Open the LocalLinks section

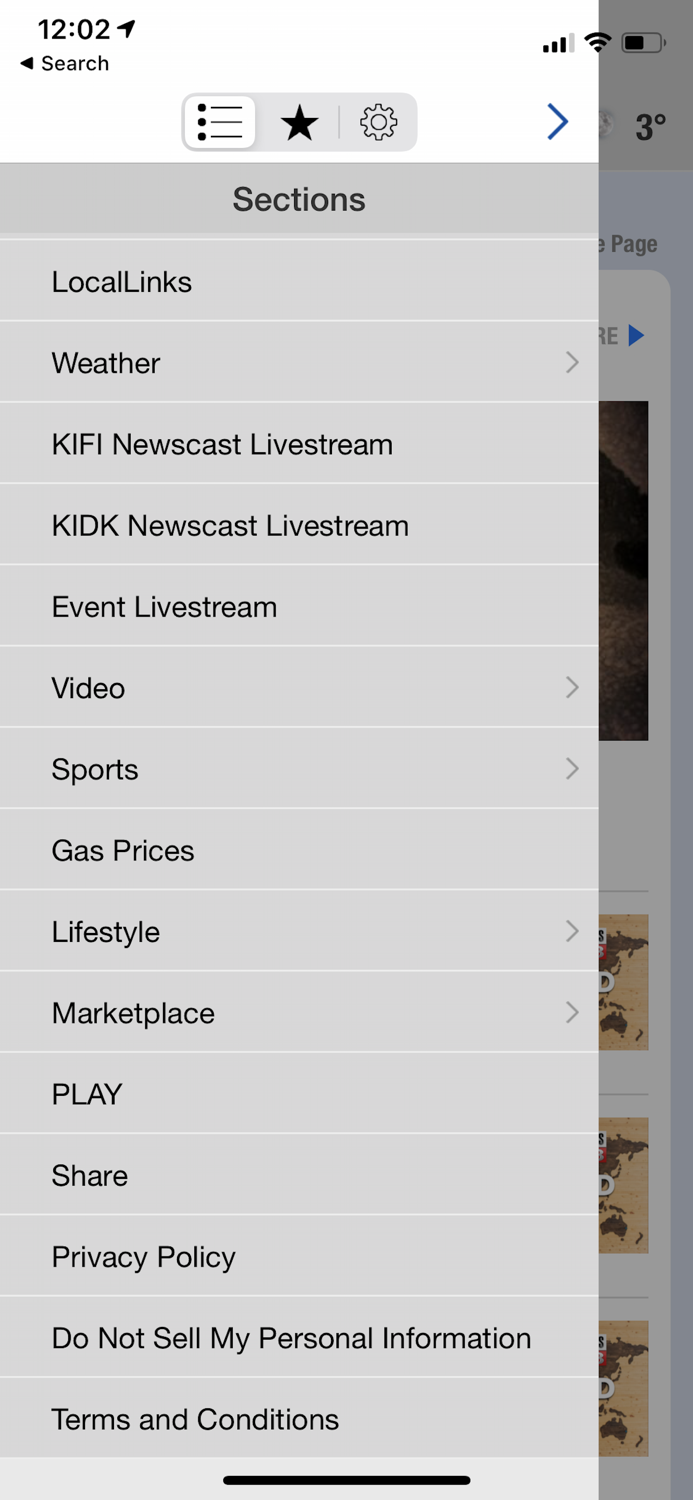pos(299,281)
